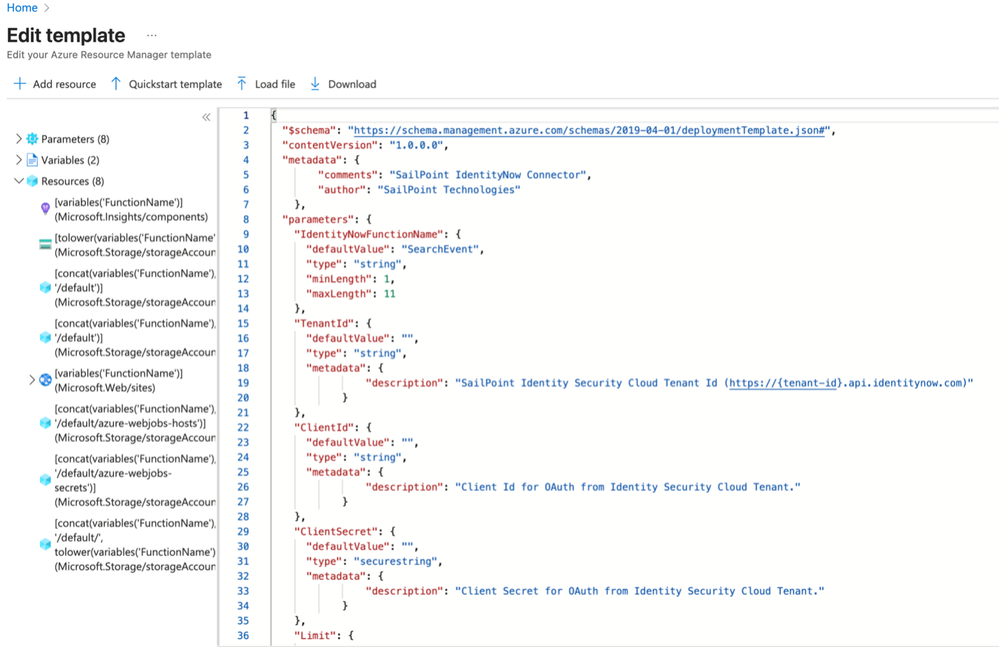The image size is (999, 648).
Task: Click the "SailPoint Technologies" author value
Action: point(449,190)
